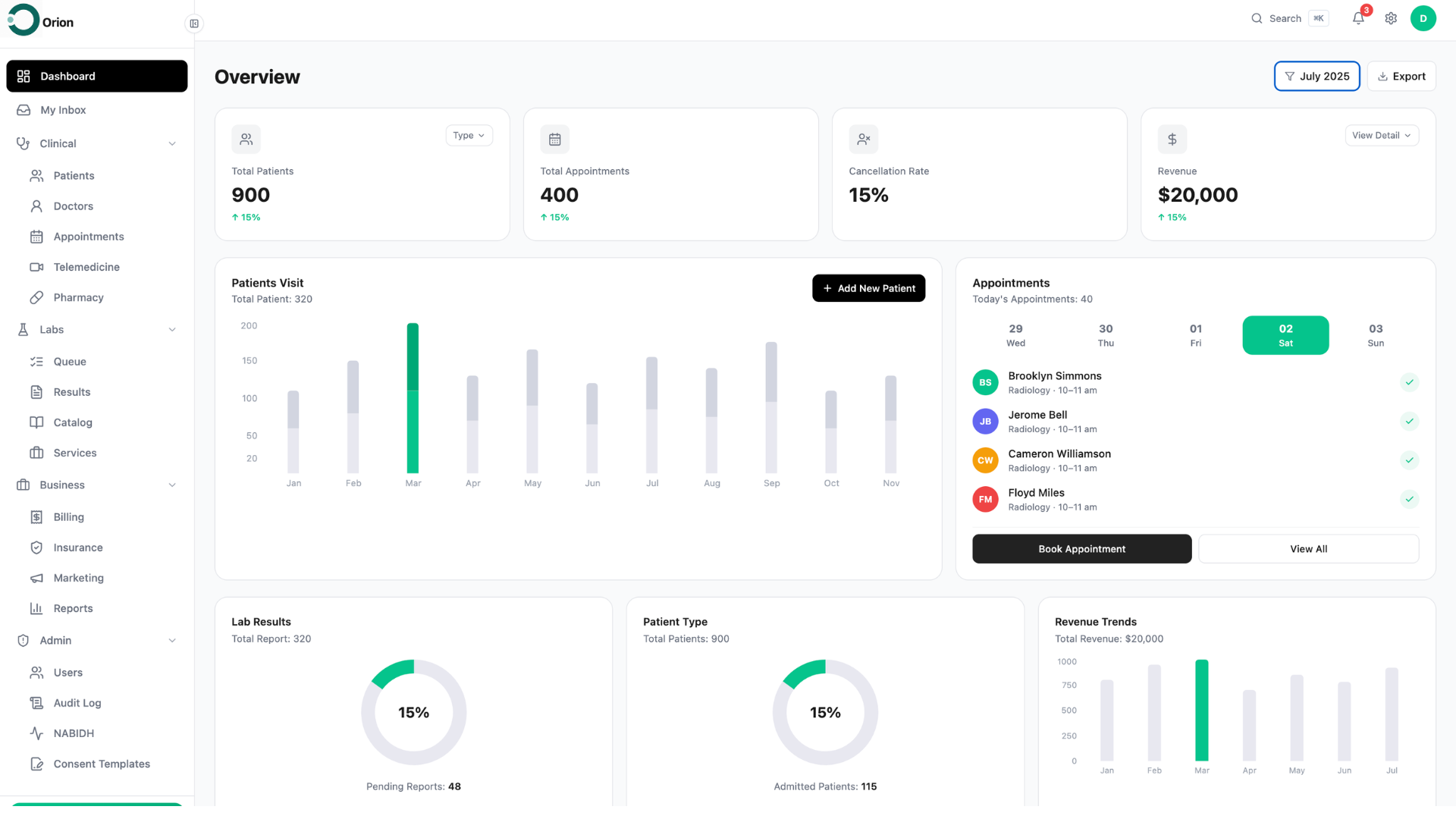Image resolution: width=1456 pixels, height=819 pixels.
Task: Select 01 Fri in appointments calendar
Action: click(1195, 335)
